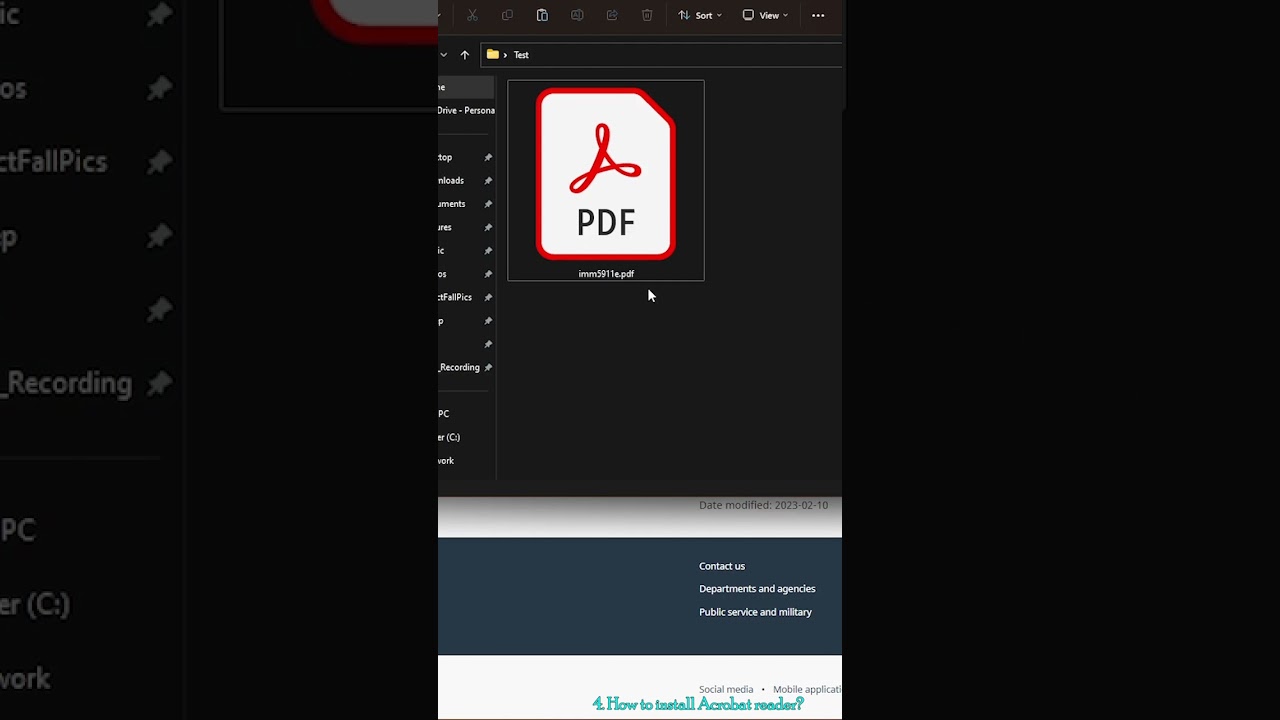Screen dimensions: 1280x720
Task: Click pin icon next to Pictures
Action: [x=488, y=227]
